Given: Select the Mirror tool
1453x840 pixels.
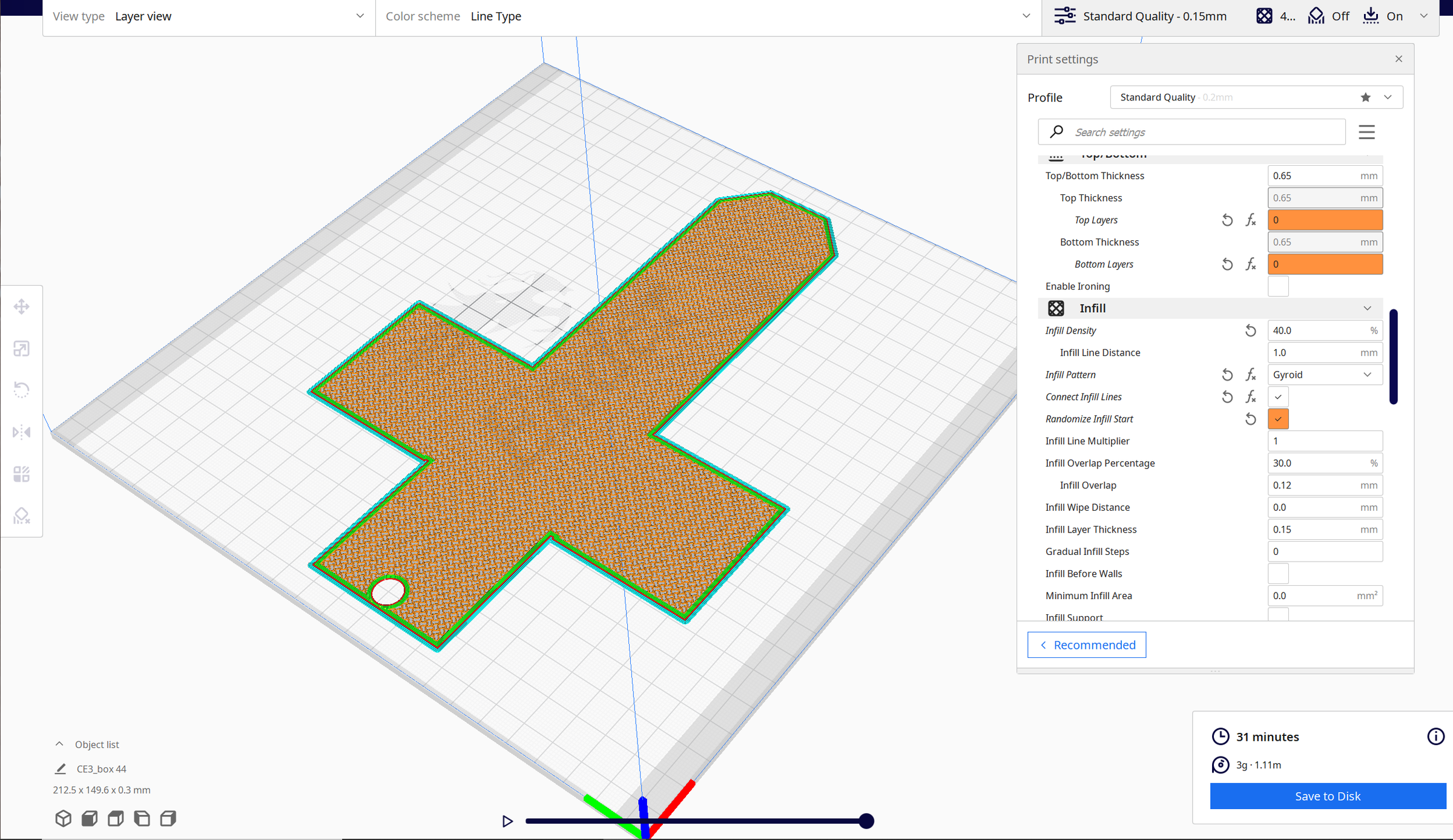Looking at the screenshot, I should tap(21, 431).
